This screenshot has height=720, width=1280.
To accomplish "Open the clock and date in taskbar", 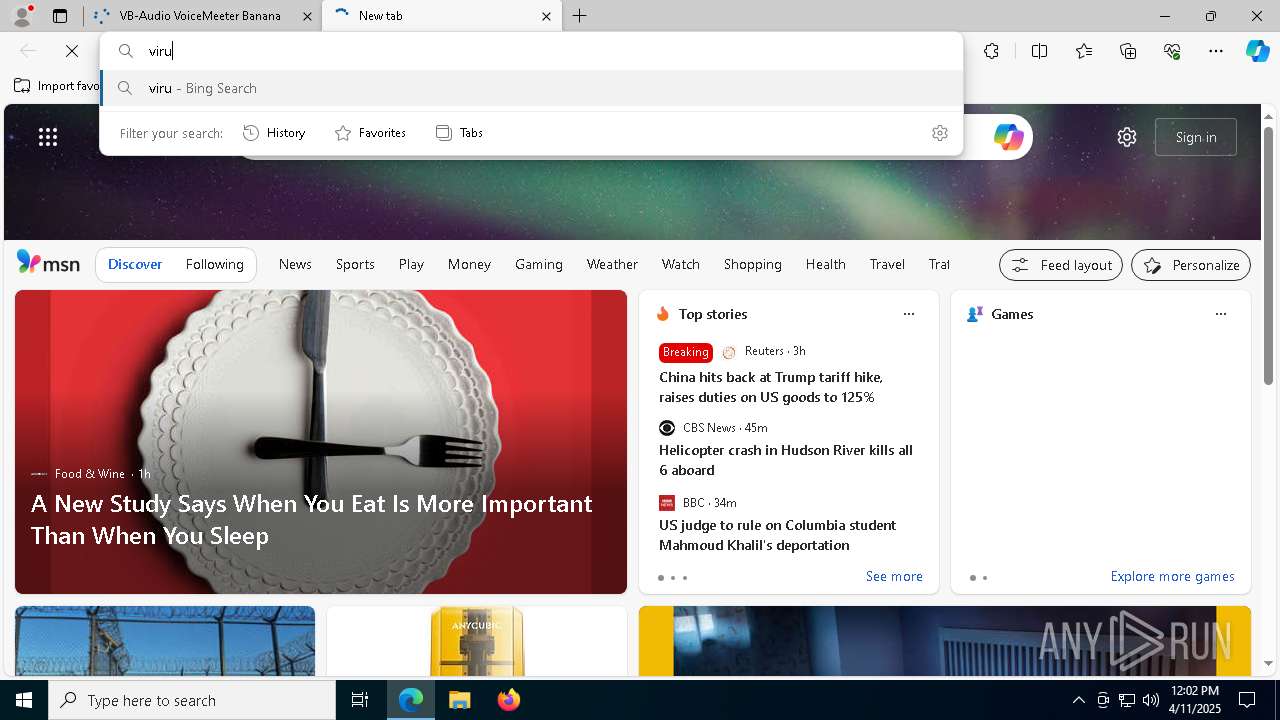I will [x=1194, y=700].
